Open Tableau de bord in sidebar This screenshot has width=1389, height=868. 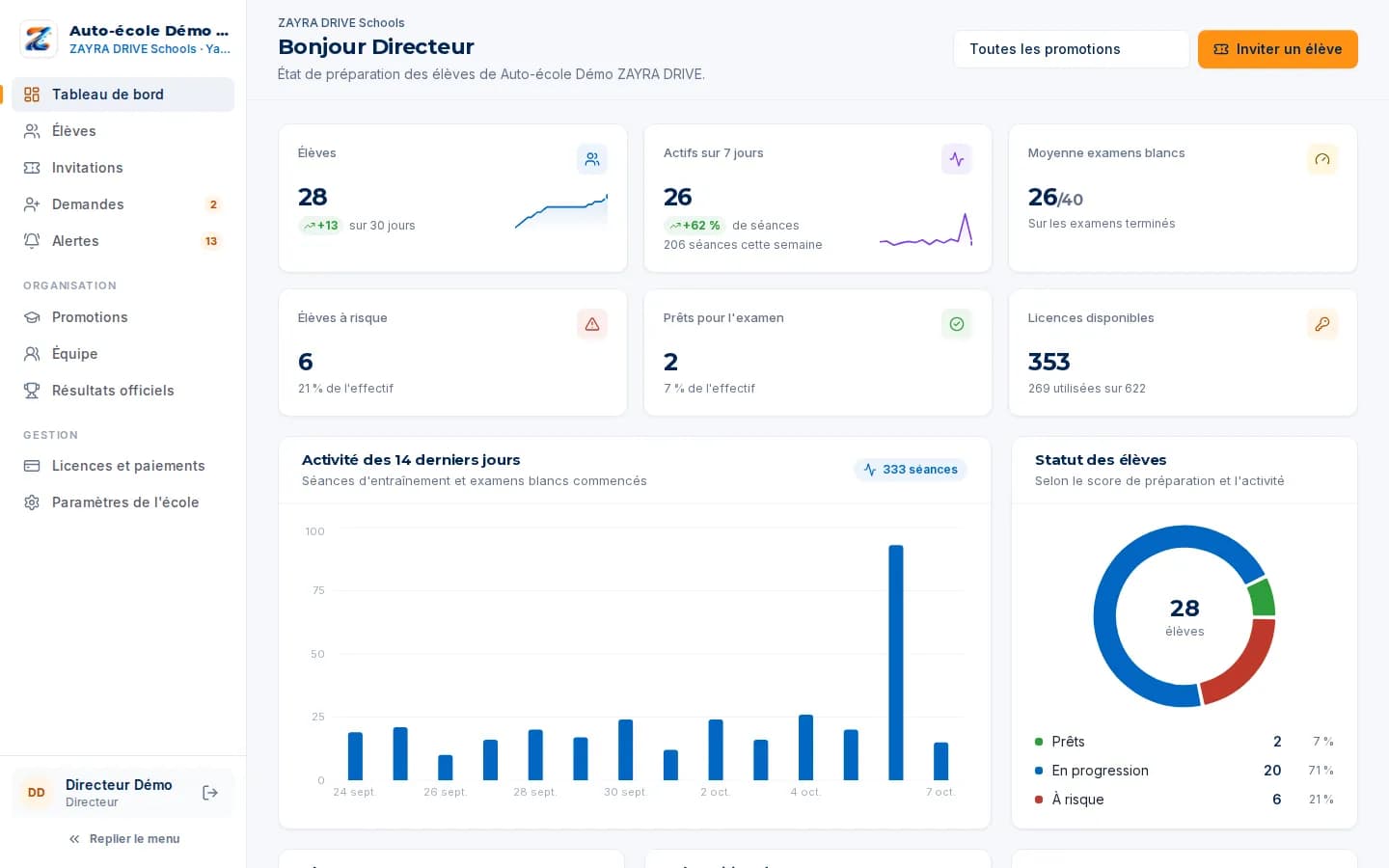point(123,95)
